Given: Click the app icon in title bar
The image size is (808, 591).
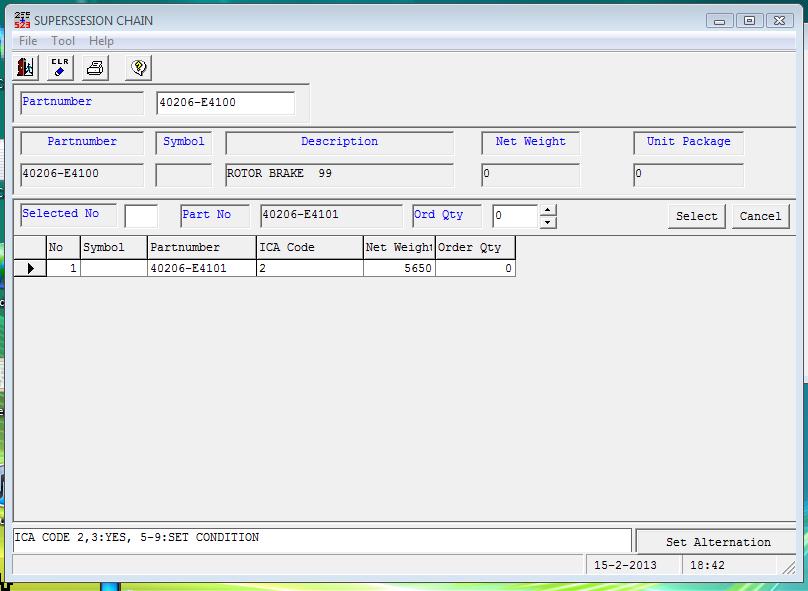Looking at the screenshot, I should point(22,20).
